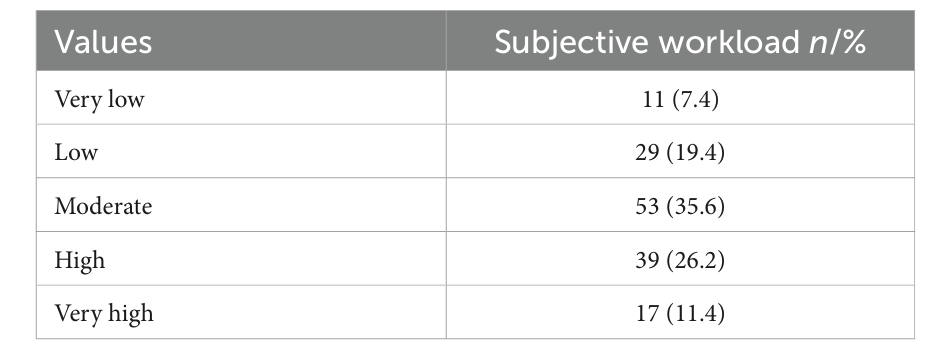
Task: Click the cell showing 17 (11.4)
Action: coord(680,313)
